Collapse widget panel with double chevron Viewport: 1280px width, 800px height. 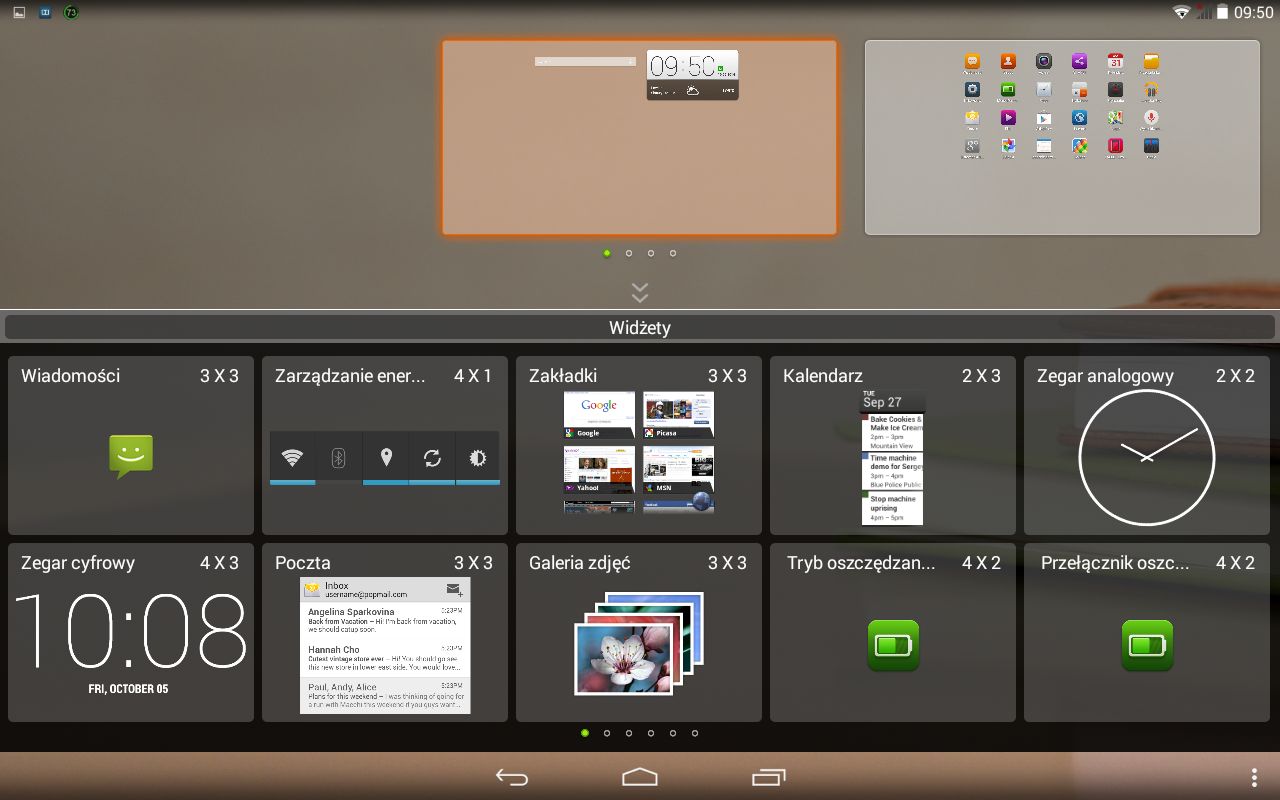[640, 292]
